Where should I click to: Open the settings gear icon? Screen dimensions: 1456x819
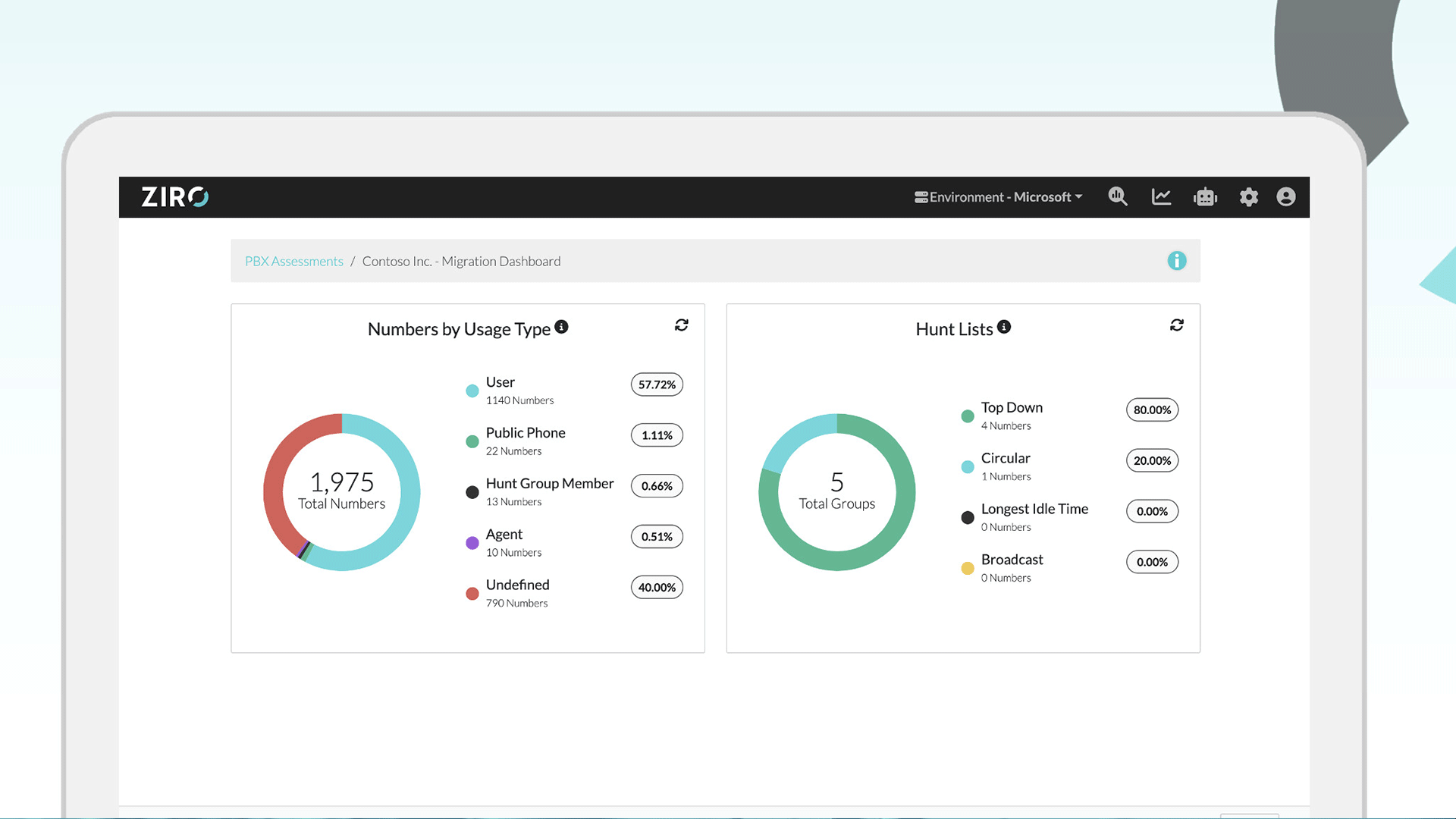[x=1248, y=197]
